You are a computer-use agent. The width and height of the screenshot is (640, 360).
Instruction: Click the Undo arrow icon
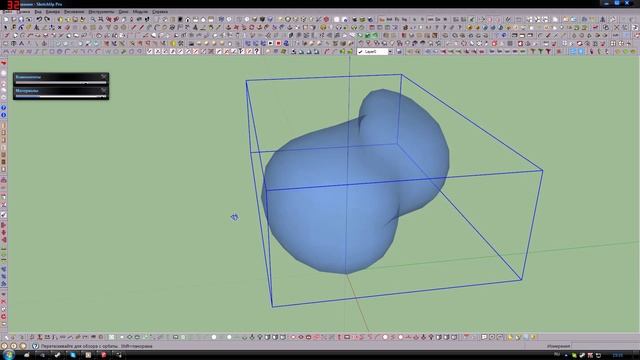click(x=39, y=19)
